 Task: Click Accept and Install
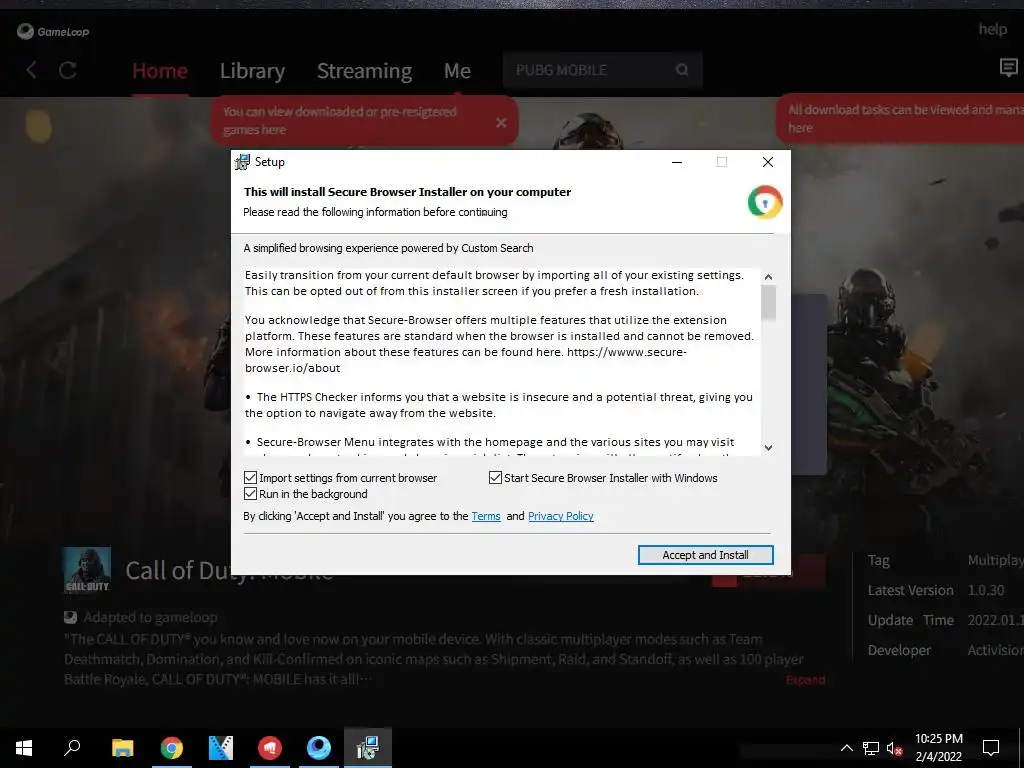coord(705,554)
